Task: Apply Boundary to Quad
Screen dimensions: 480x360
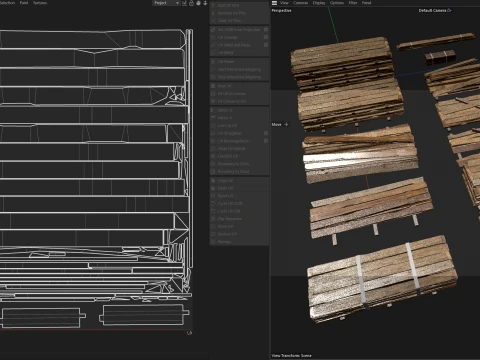Action: pos(239,171)
